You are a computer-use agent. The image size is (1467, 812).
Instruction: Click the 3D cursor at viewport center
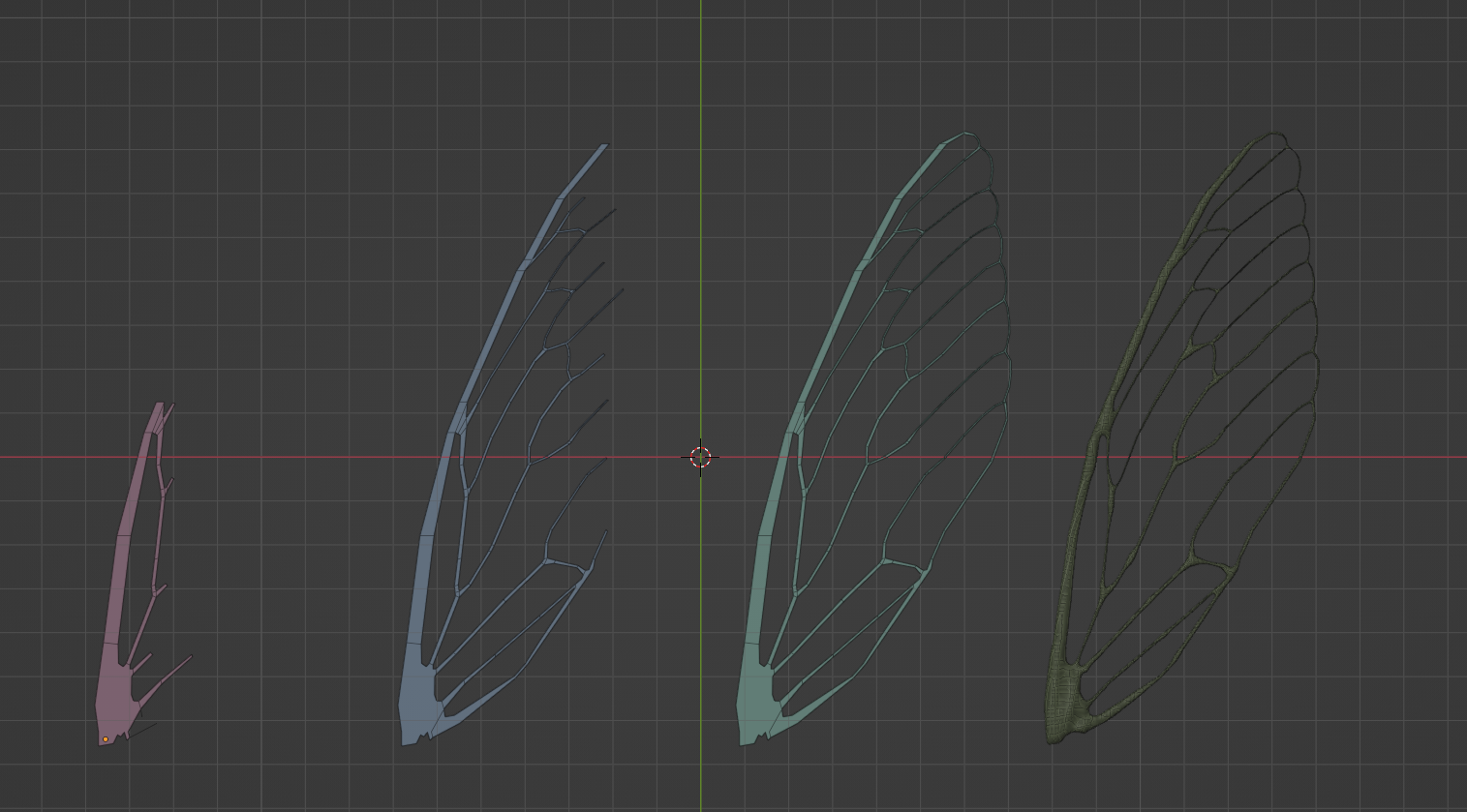coord(702,457)
